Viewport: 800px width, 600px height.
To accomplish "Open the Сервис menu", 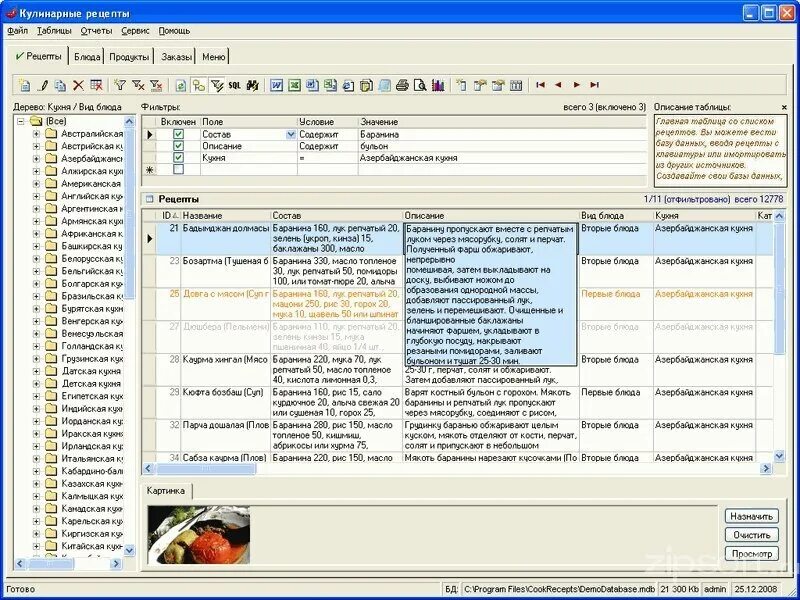I will [136, 31].
